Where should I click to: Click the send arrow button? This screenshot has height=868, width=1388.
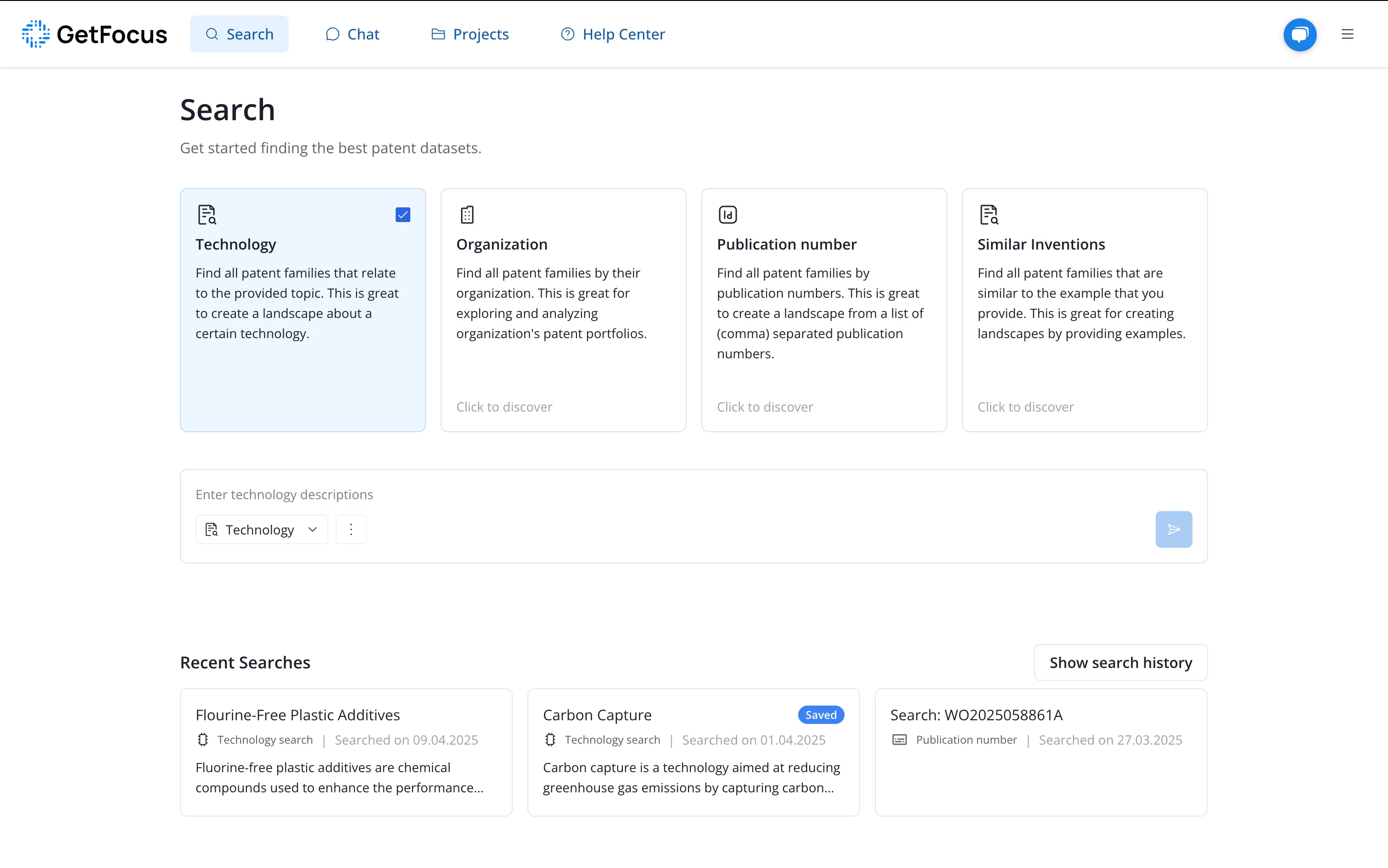coord(1173,529)
